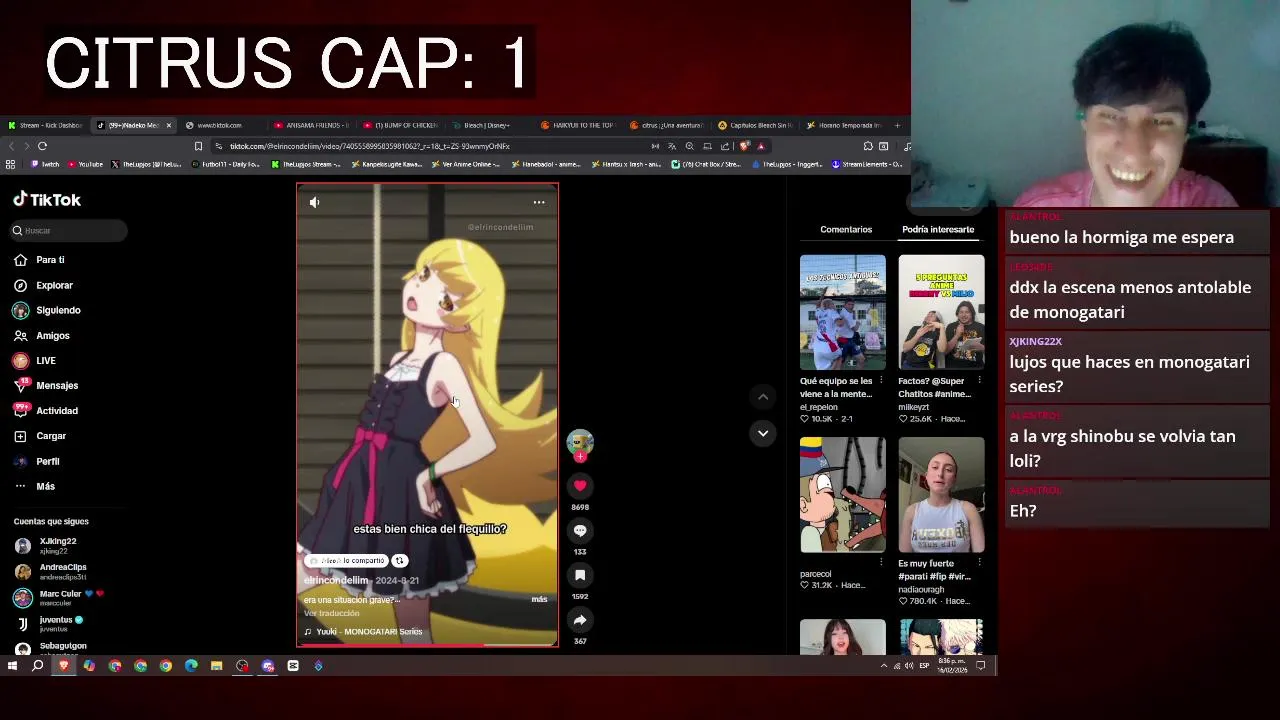Follow creator via the plus avatar badge

(580, 457)
